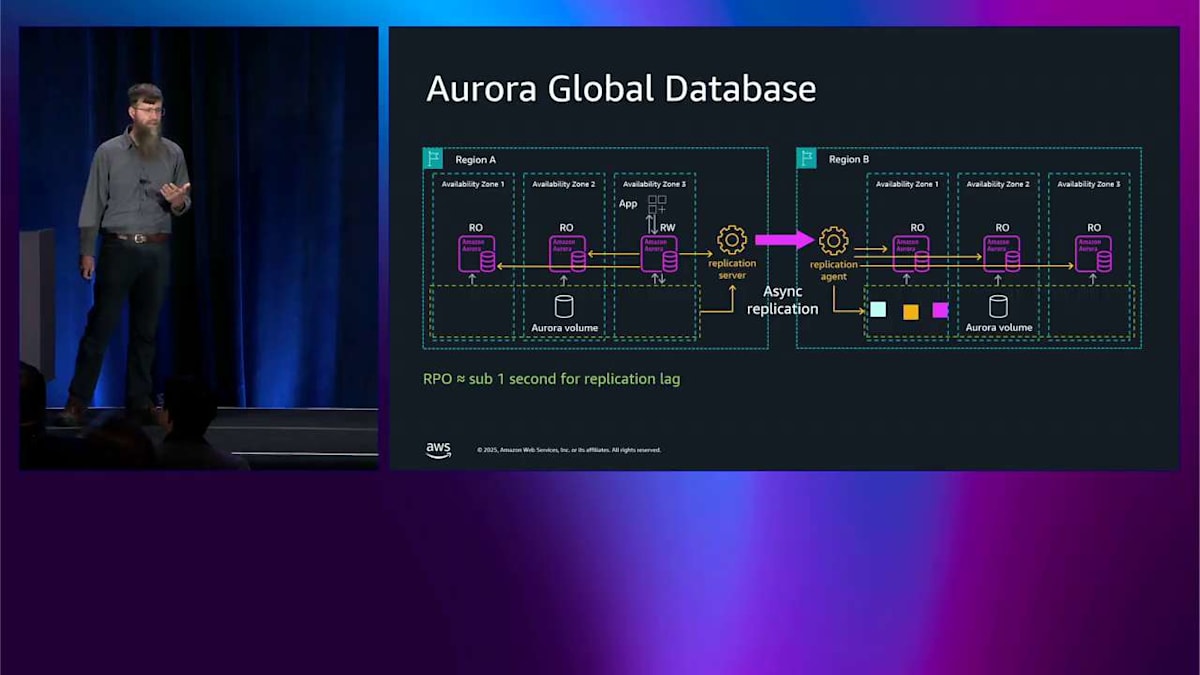This screenshot has height=675, width=1200.
Task: Click the 'replication agent' label
Action: [x=834, y=270]
